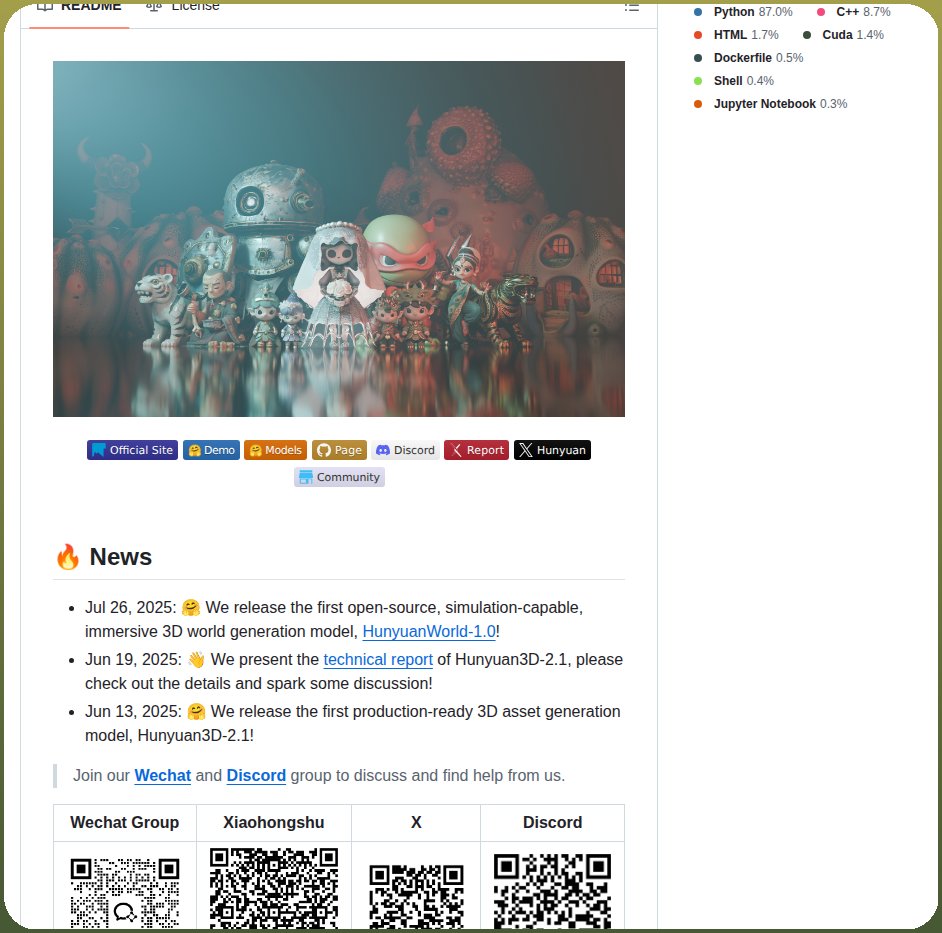Open the X Hunyuan badge

coord(552,450)
